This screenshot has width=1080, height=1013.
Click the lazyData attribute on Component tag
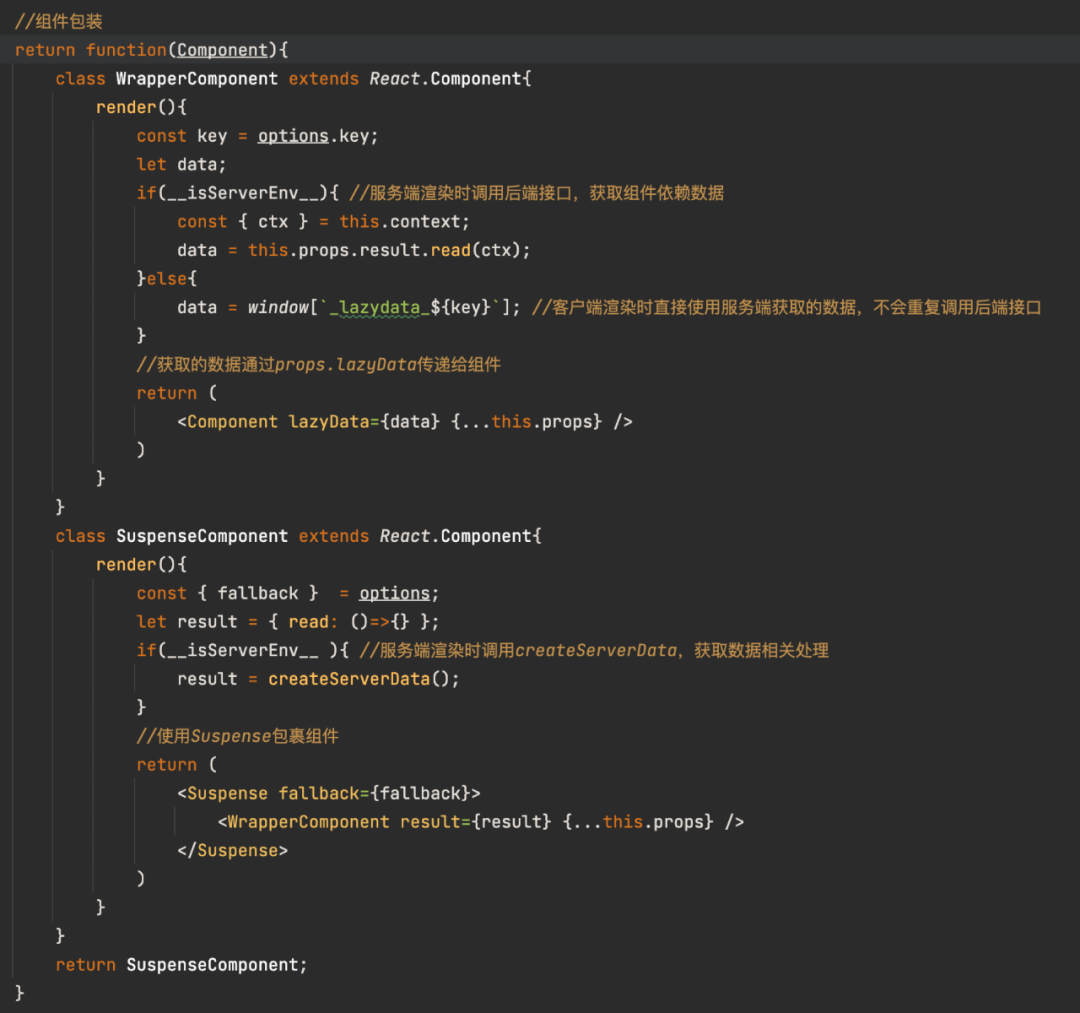[x=329, y=422]
